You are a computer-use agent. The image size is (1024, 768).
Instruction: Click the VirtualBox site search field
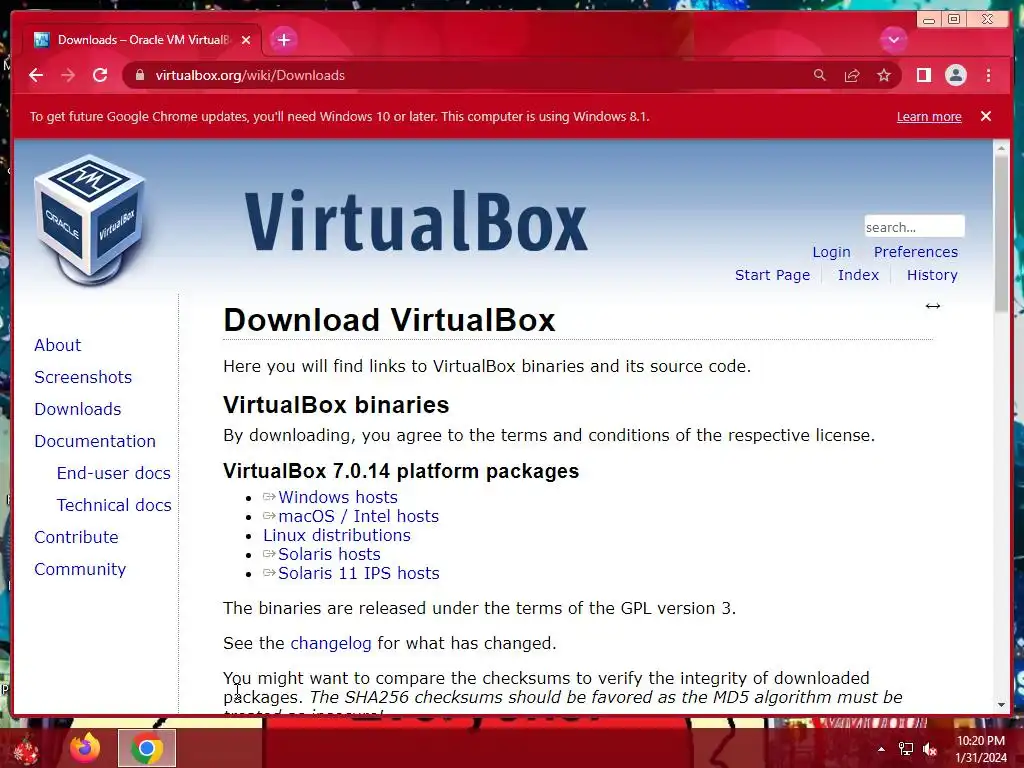914,227
